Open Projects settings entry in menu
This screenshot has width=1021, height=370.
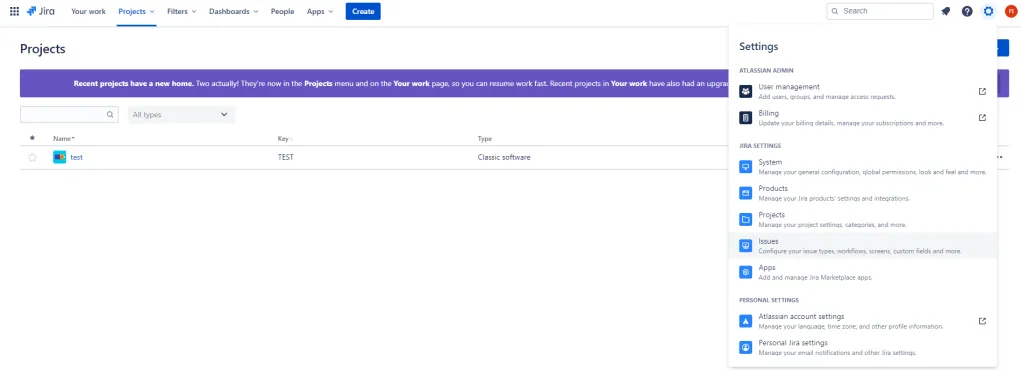coord(863,220)
